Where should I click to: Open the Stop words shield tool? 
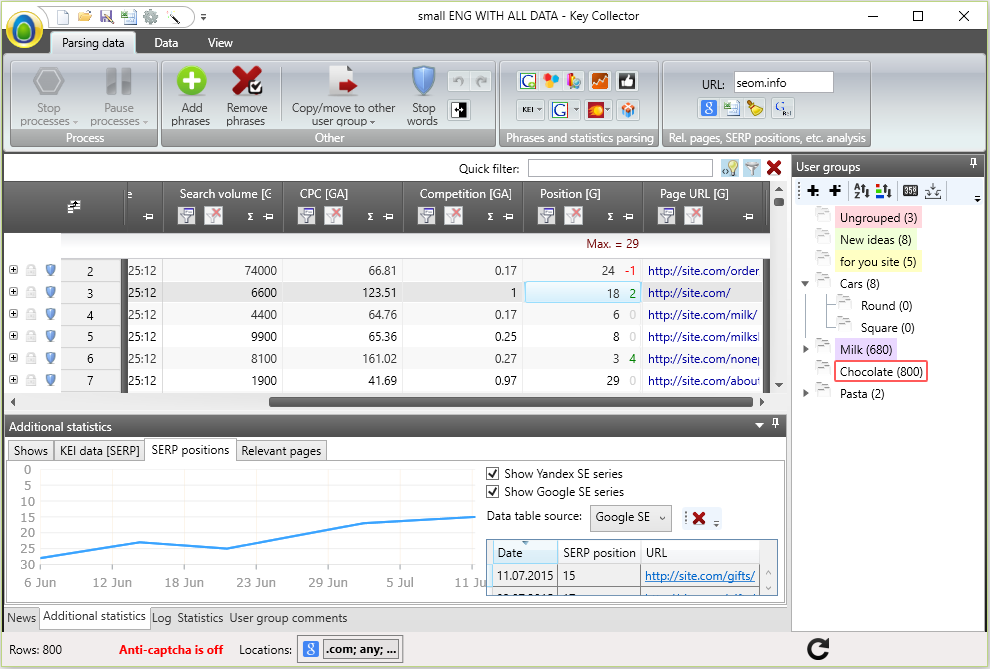click(x=423, y=82)
